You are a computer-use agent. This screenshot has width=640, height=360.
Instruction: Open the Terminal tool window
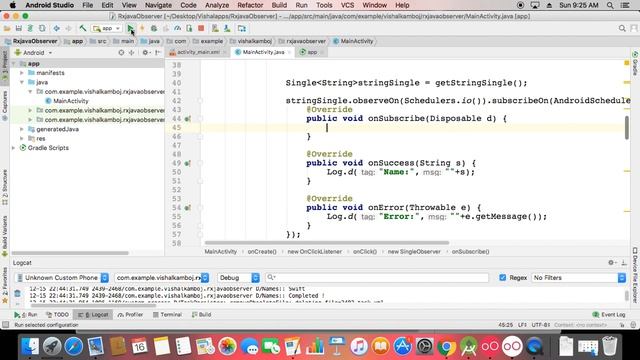(167, 315)
